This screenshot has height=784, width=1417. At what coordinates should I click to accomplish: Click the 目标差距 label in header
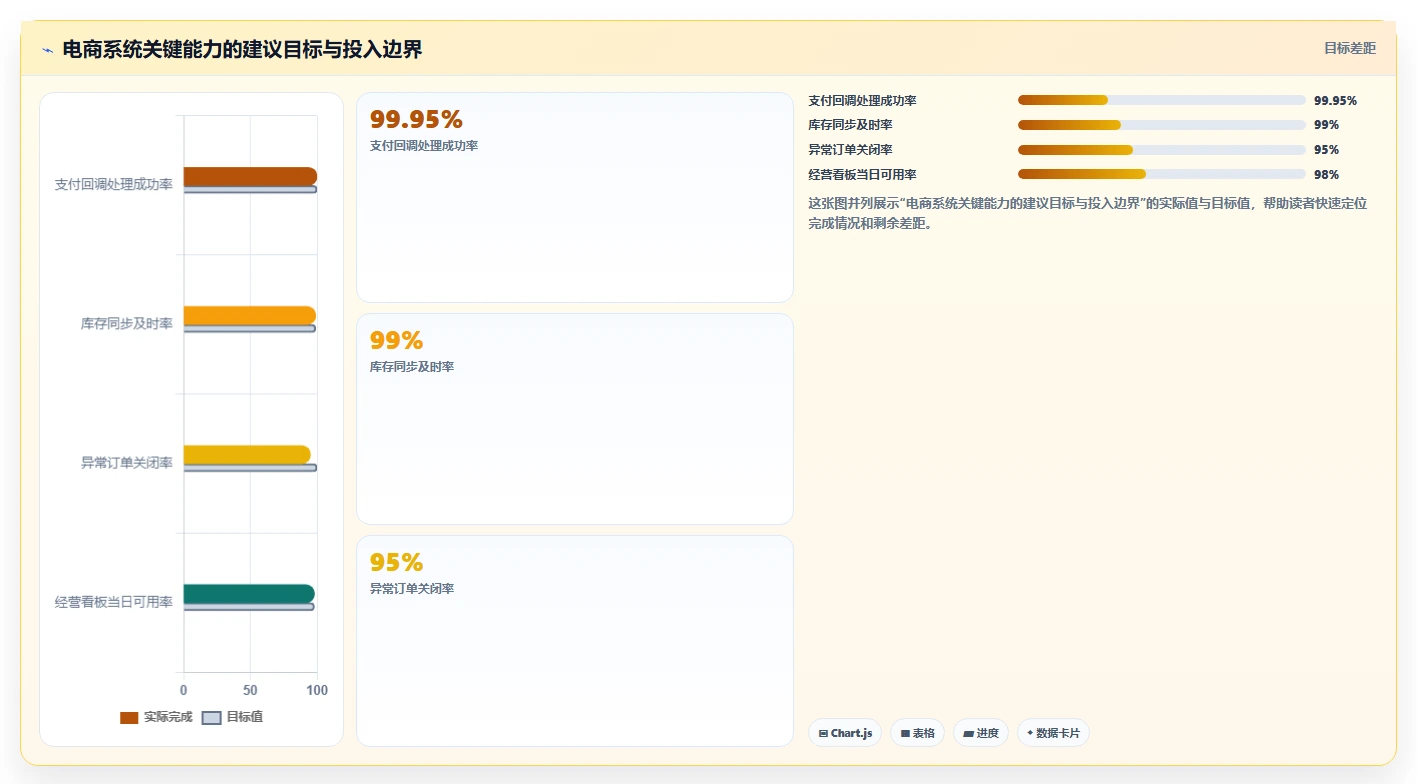point(1350,48)
